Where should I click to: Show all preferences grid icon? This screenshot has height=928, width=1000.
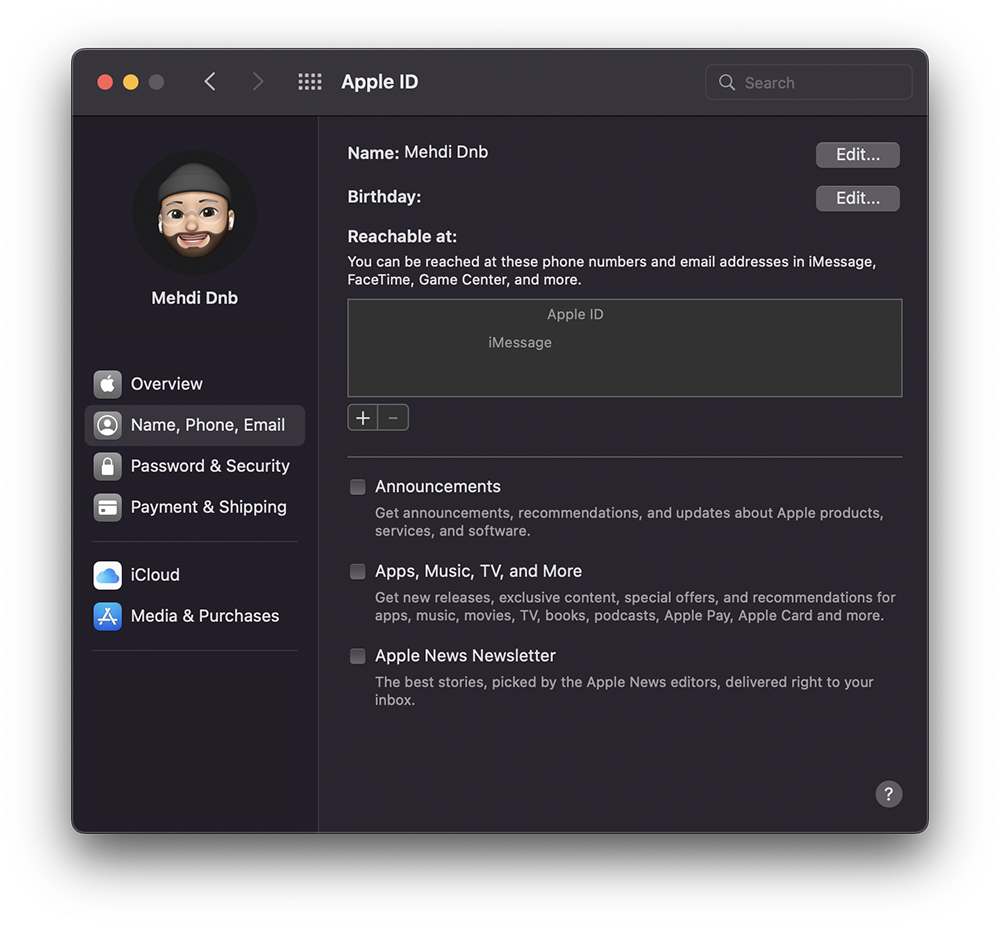pyautogui.click(x=310, y=82)
